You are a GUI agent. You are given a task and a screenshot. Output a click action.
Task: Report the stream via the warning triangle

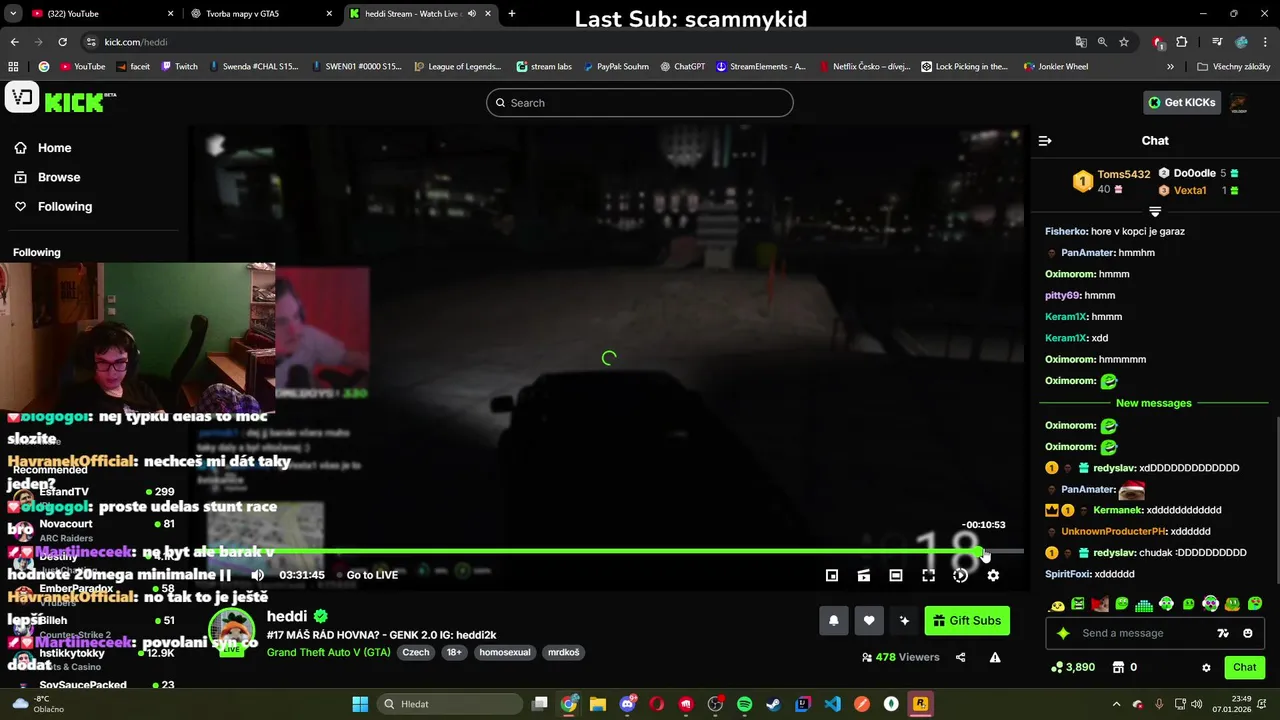point(995,657)
